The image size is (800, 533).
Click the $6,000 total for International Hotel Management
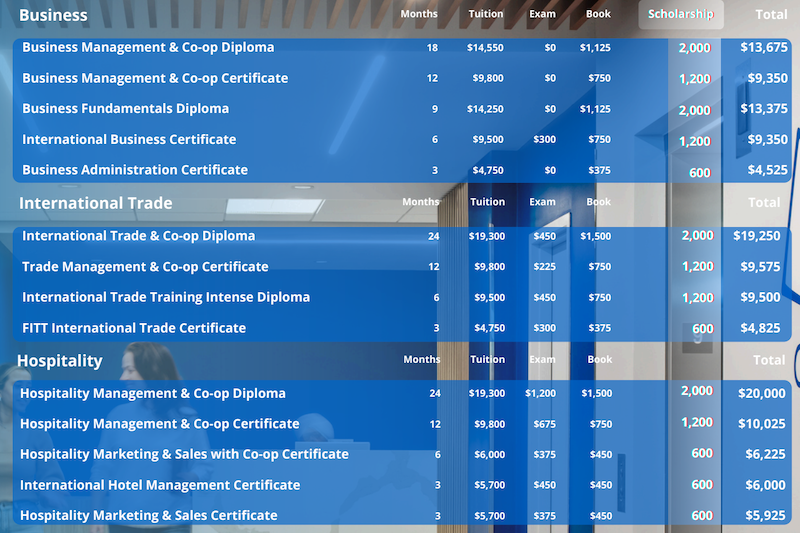click(765, 485)
